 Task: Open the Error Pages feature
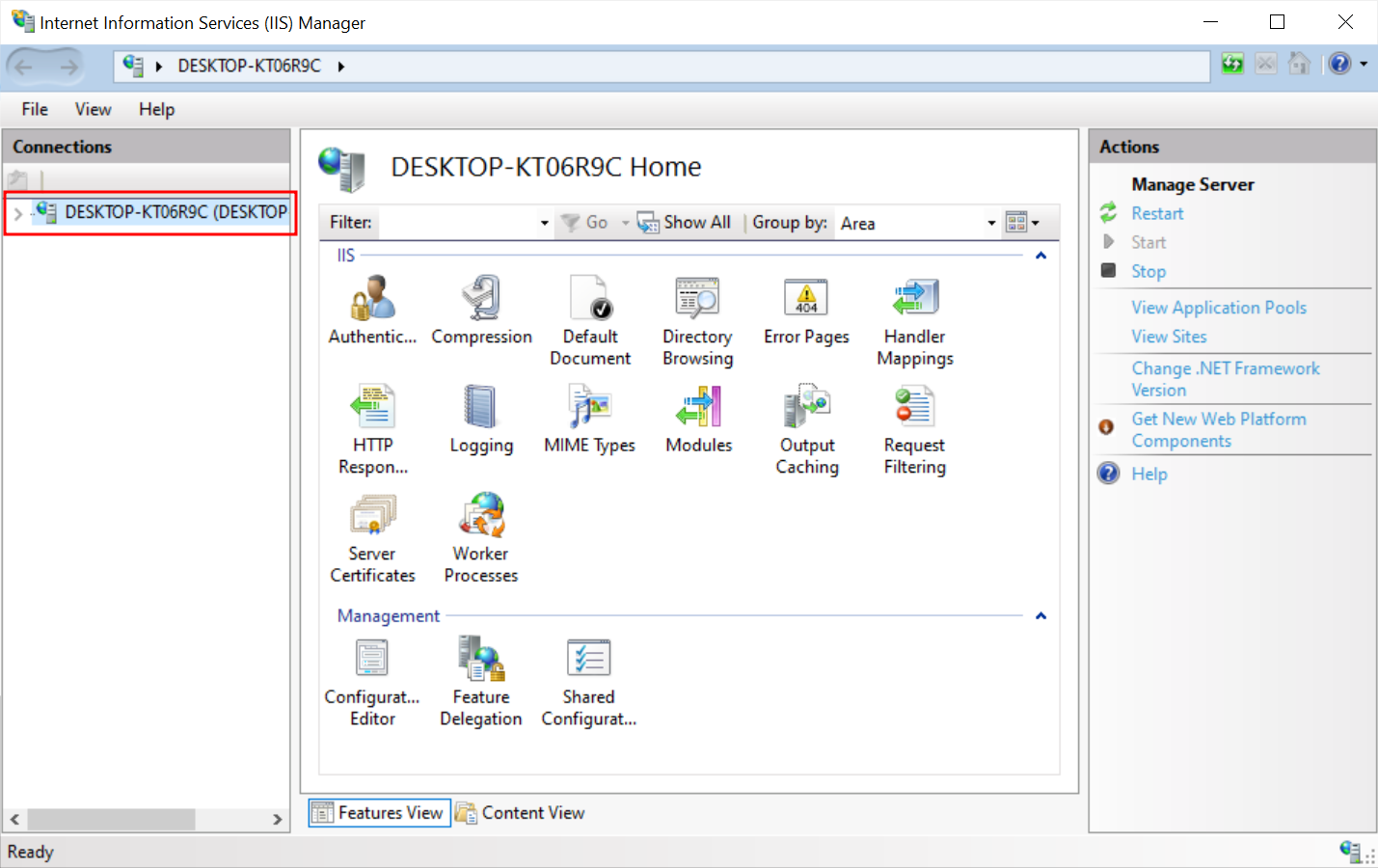[806, 311]
